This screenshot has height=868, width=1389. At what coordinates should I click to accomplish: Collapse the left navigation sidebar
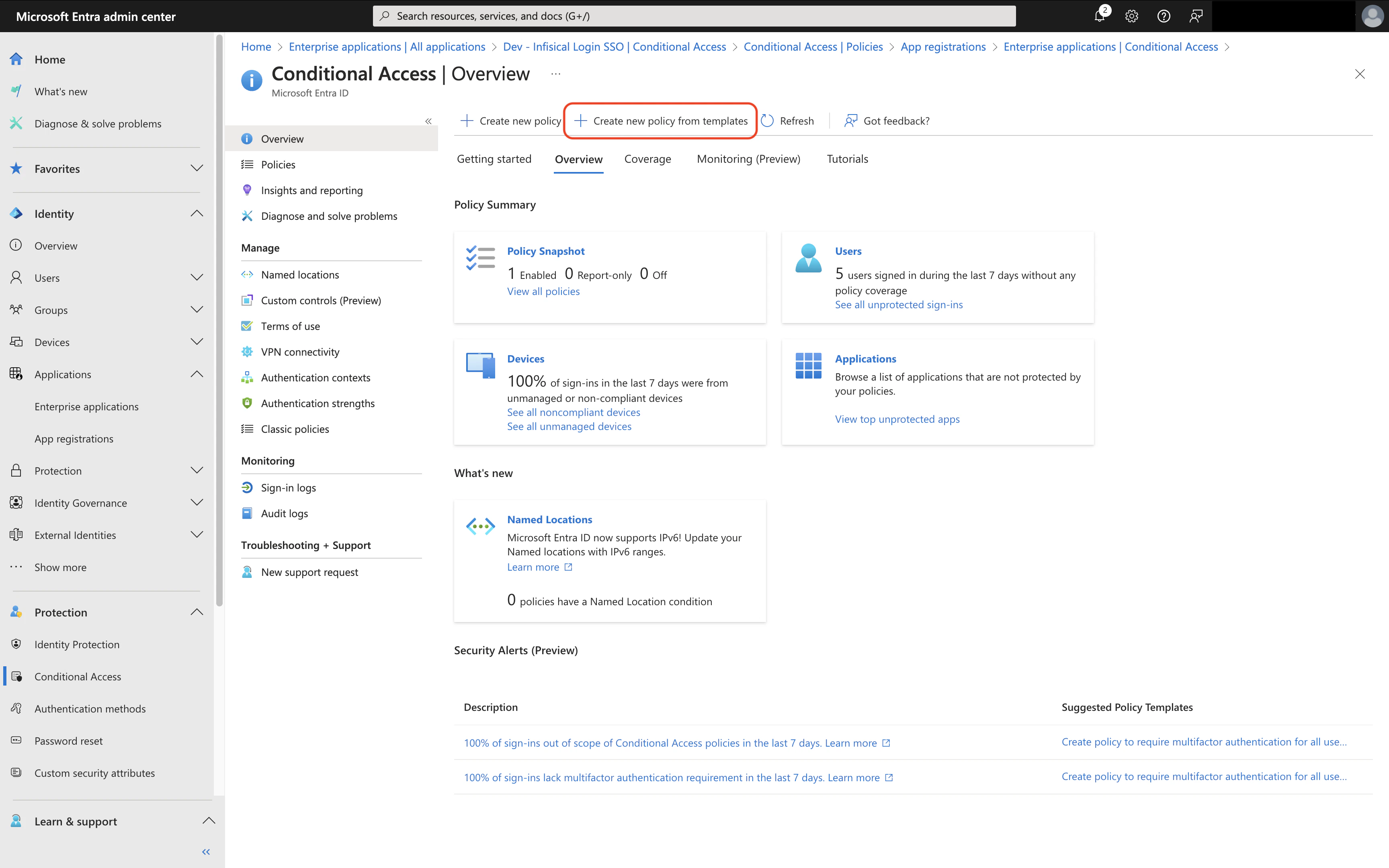206,852
